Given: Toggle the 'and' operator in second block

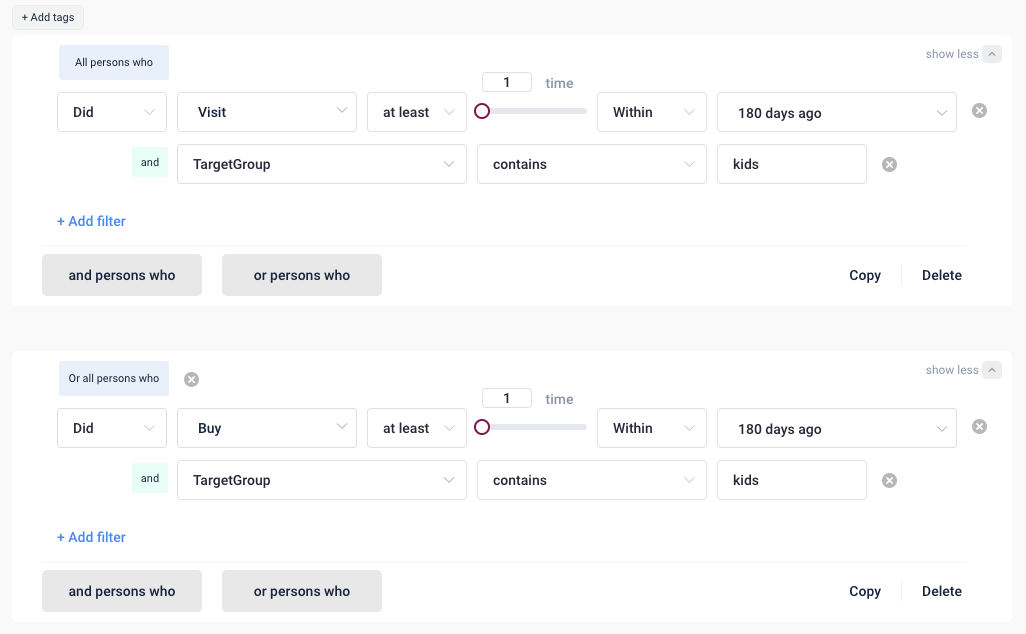Looking at the screenshot, I should [x=150, y=478].
